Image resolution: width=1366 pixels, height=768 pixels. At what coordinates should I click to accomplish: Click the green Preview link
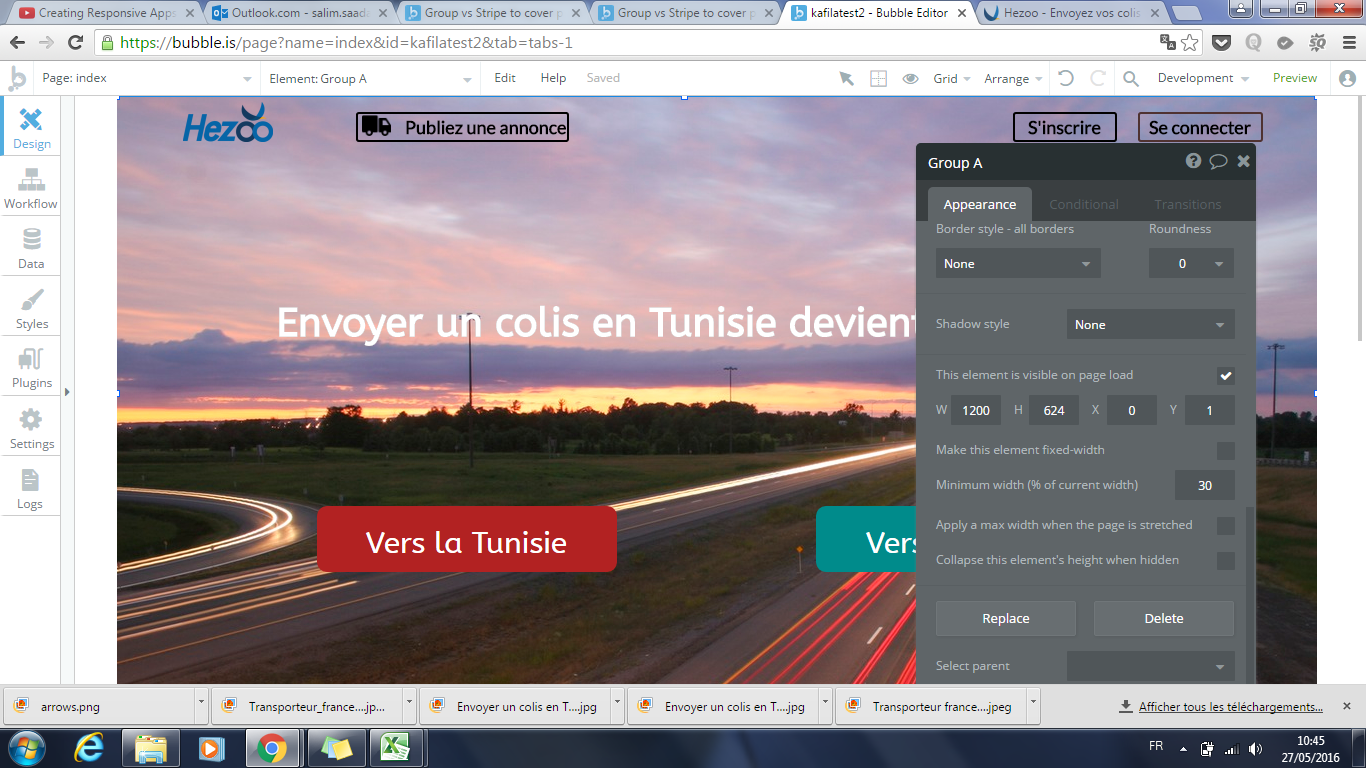tap(1295, 78)
